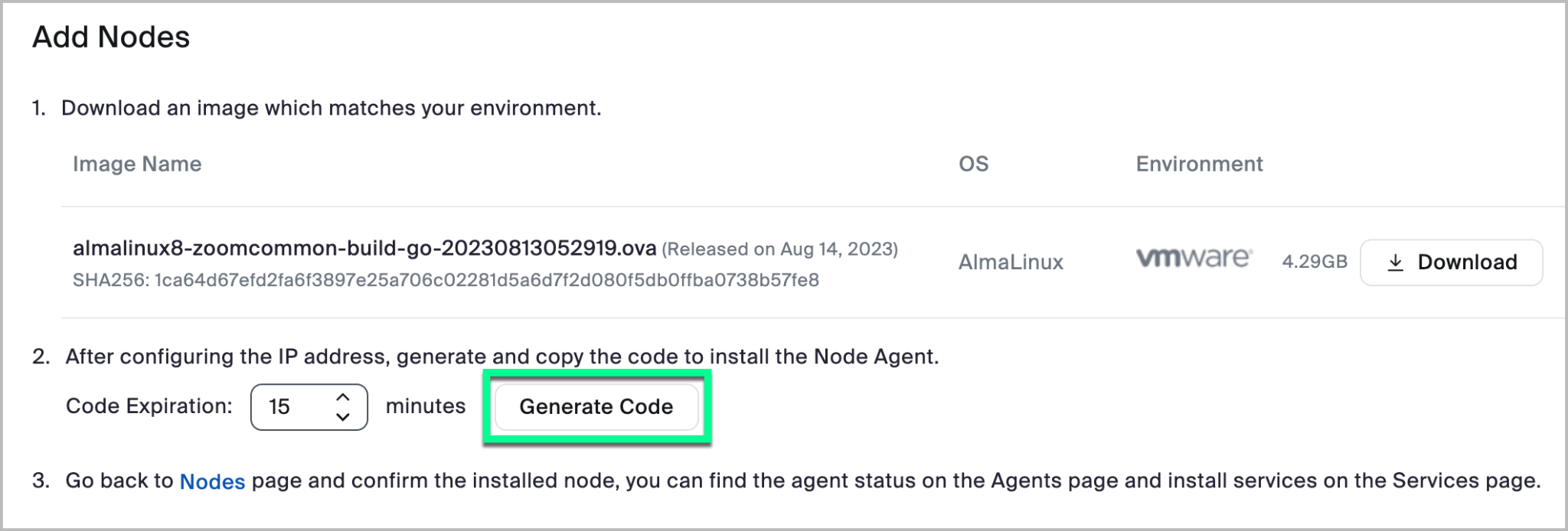Open the Nodes page link

coord(212,481)
